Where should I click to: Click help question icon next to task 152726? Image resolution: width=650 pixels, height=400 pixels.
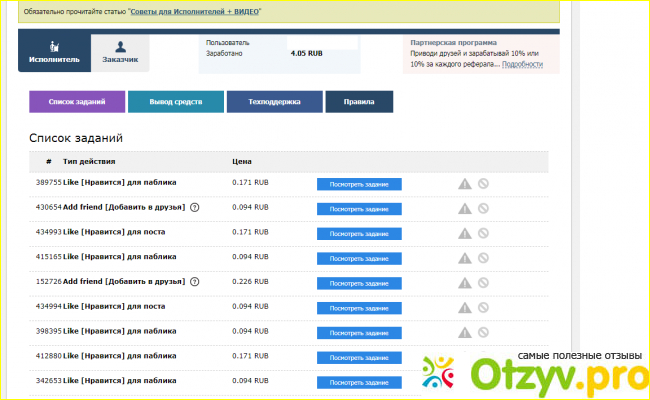tap(194, 281)
